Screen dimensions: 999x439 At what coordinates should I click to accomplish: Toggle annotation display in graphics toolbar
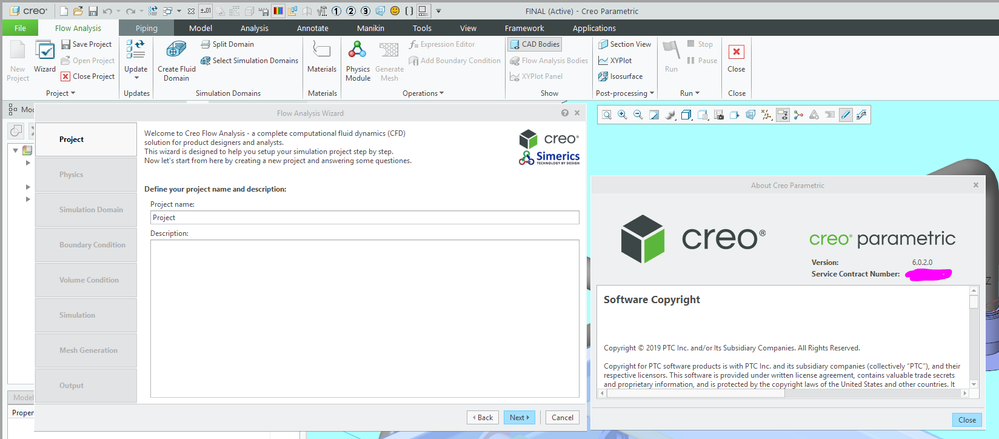tap(784, 115)
